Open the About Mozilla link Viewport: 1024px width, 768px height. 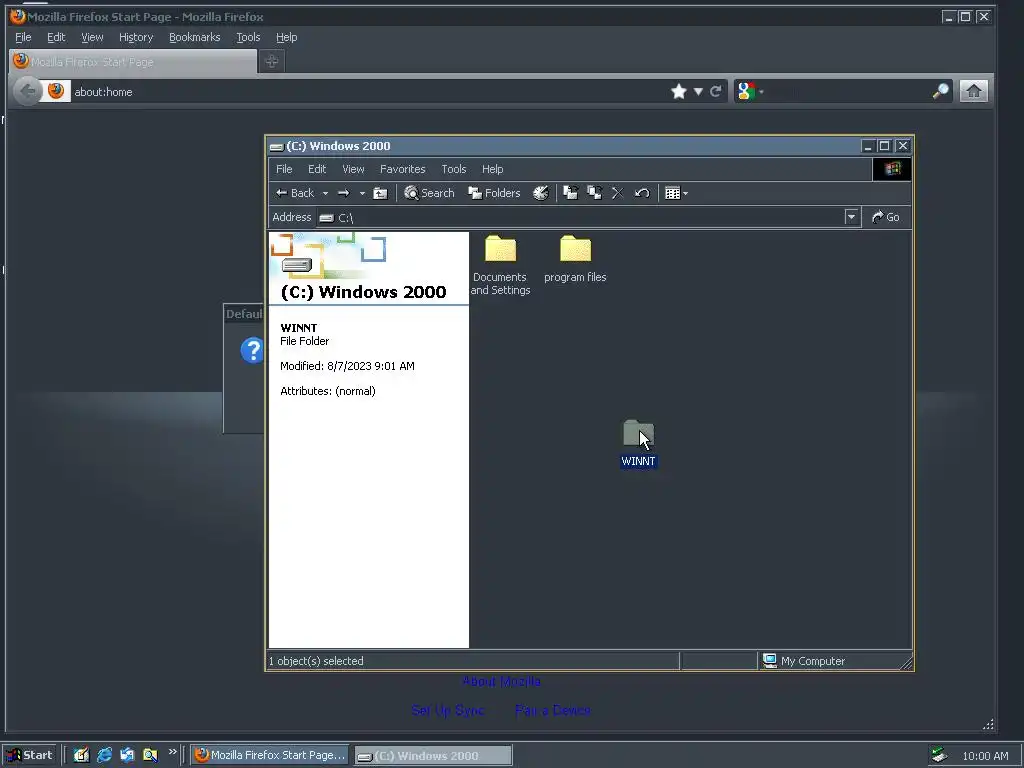tap(501, 682)
